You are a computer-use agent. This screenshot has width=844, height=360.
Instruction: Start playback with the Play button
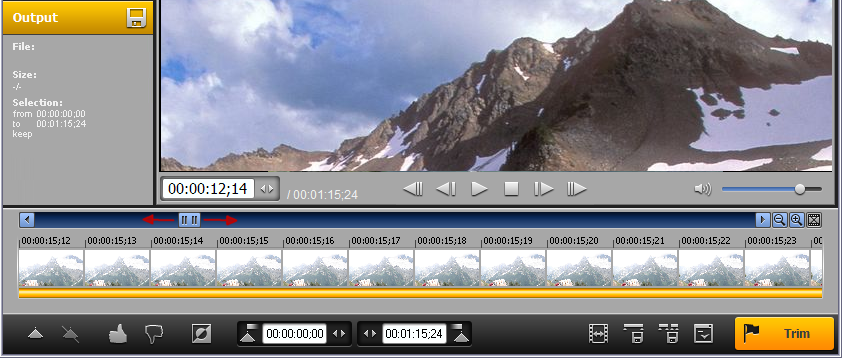click(479, 189)
